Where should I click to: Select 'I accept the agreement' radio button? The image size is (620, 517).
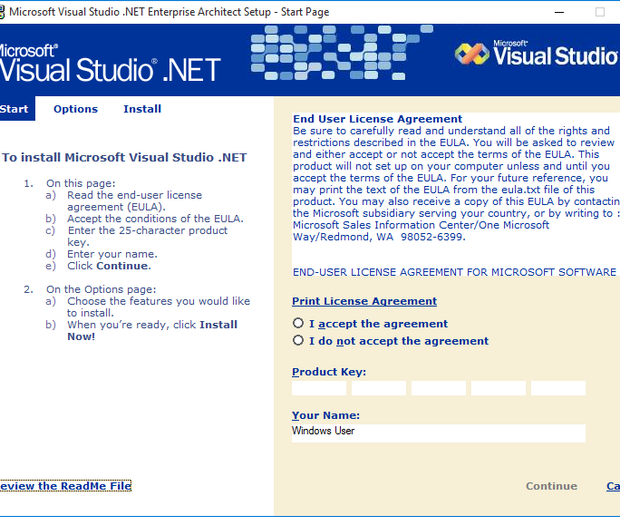tap(298, 323)
